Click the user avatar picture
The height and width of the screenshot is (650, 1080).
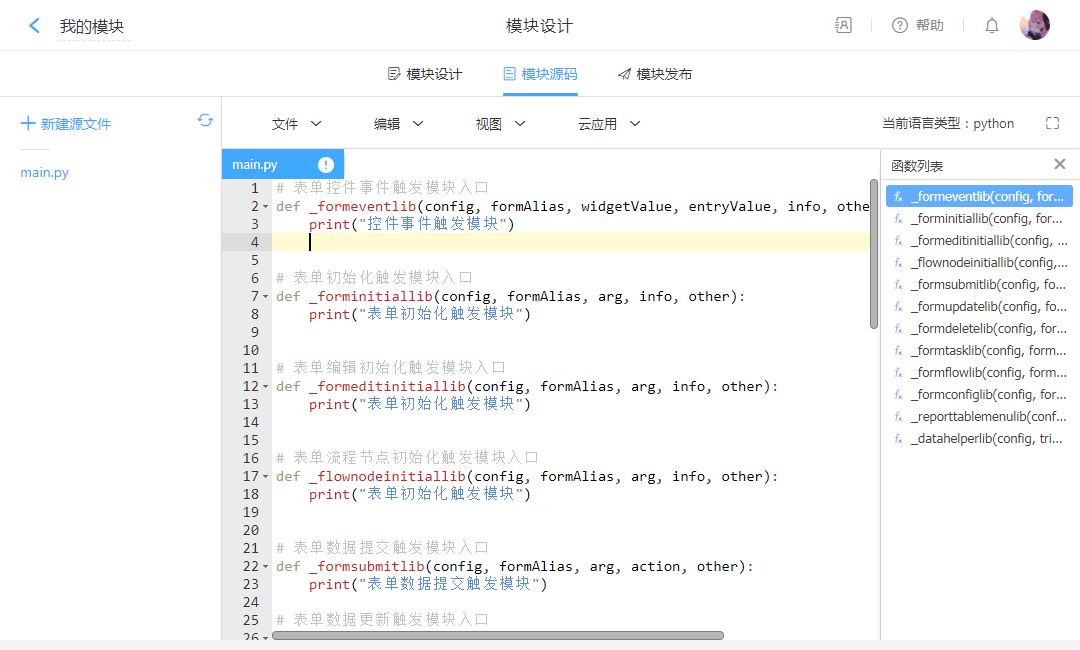pyautogui.click(x=1034, y=25)
